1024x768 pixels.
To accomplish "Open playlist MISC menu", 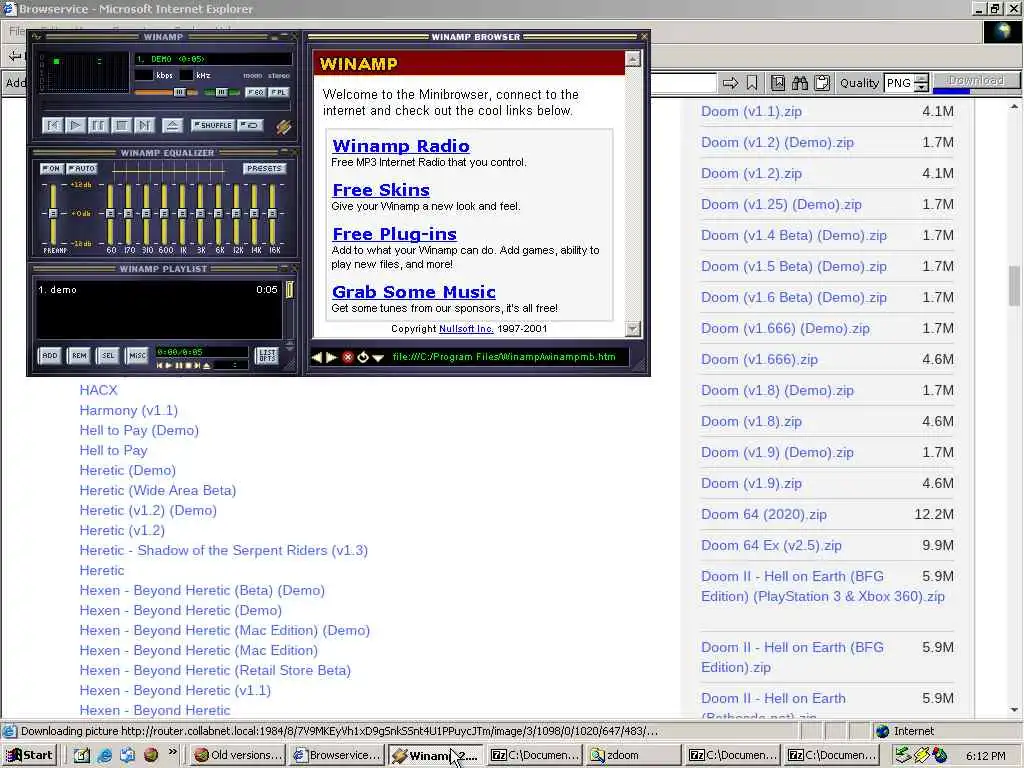I will [137, 355].
